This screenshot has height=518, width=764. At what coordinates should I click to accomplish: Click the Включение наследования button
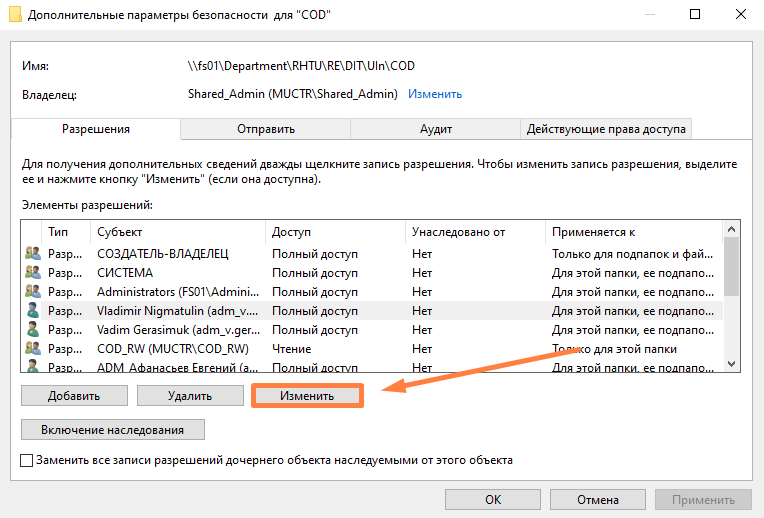[113, 430]
